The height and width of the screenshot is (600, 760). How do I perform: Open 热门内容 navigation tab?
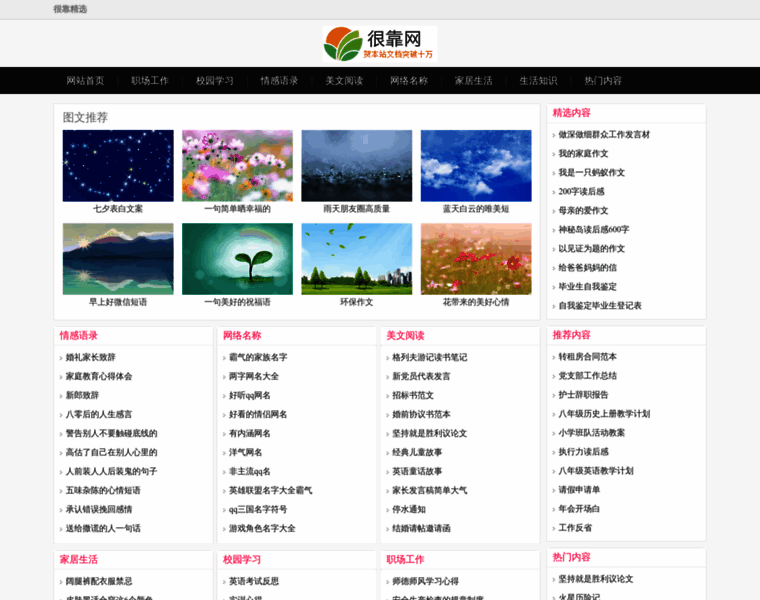603,80
